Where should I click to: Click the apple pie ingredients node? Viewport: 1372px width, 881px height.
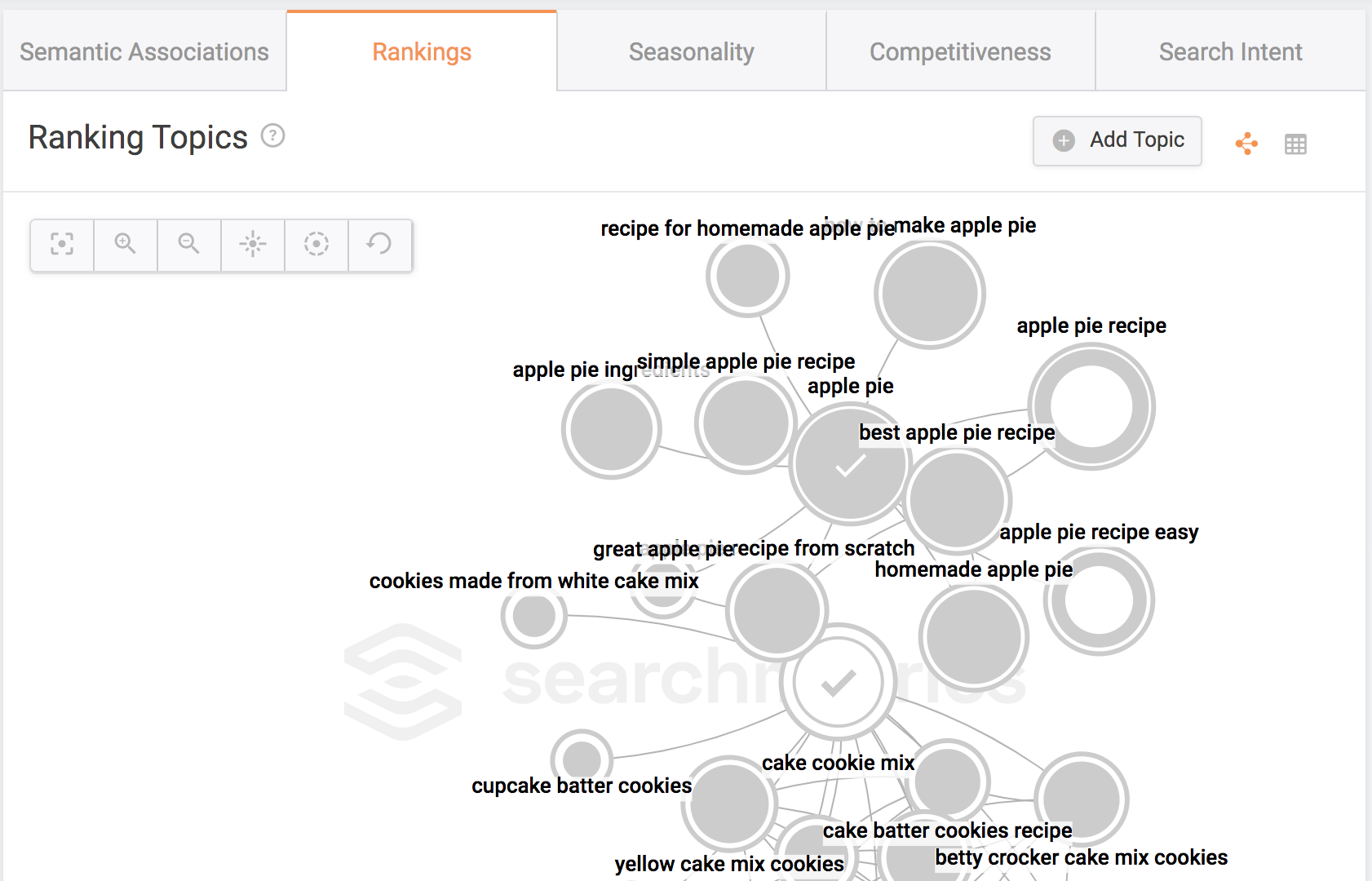click(611, 429)
